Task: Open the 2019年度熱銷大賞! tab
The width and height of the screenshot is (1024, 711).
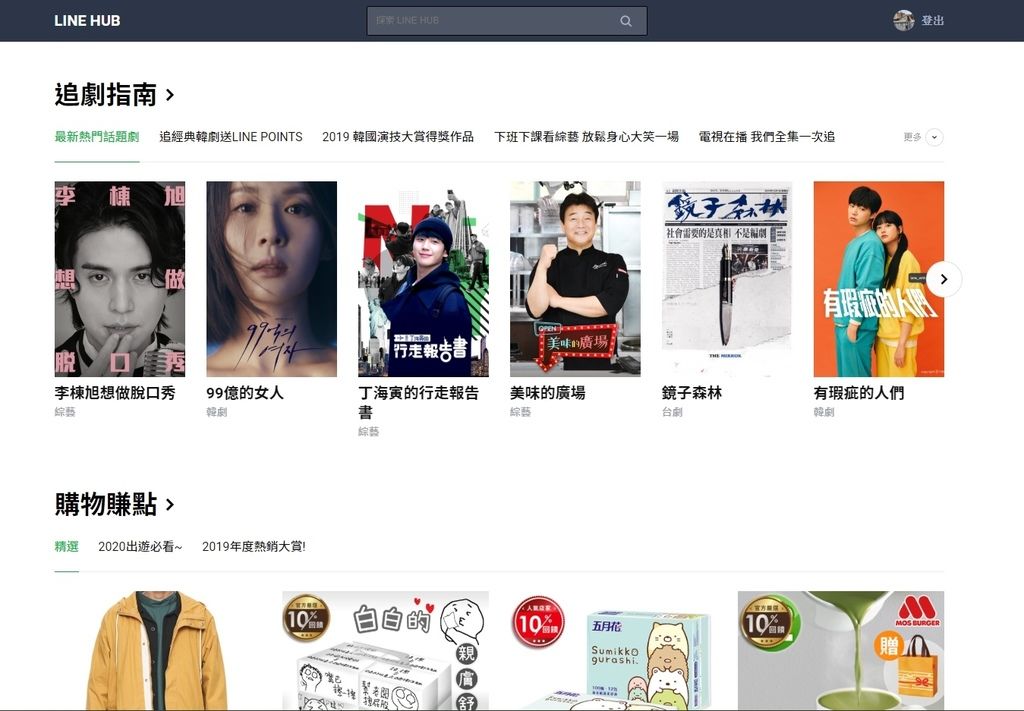Action: tap(254, 546)
